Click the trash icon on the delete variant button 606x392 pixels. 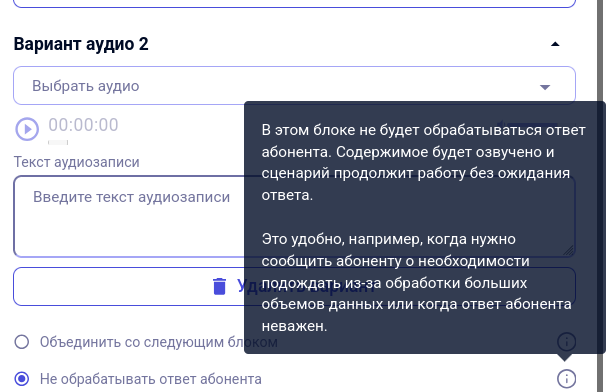(x=220, y=286)
